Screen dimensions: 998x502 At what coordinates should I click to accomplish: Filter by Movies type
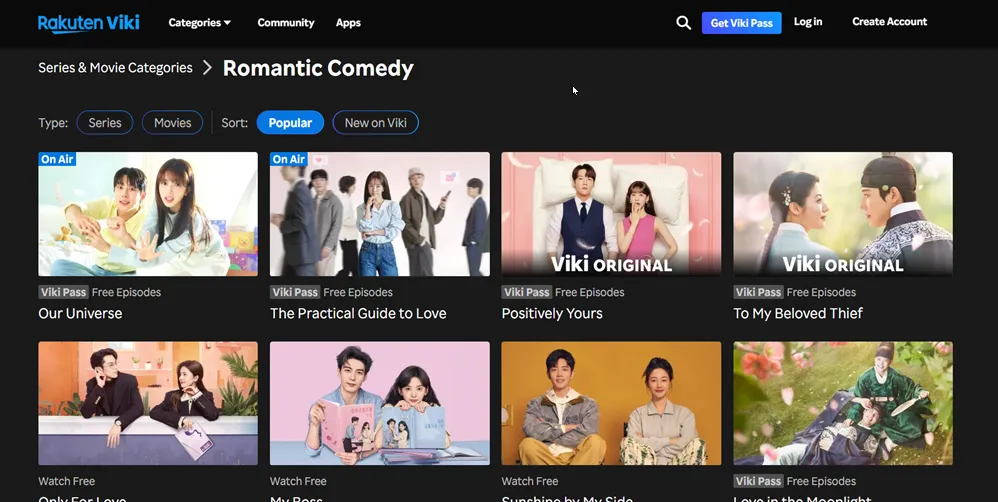tap(172, 123)
